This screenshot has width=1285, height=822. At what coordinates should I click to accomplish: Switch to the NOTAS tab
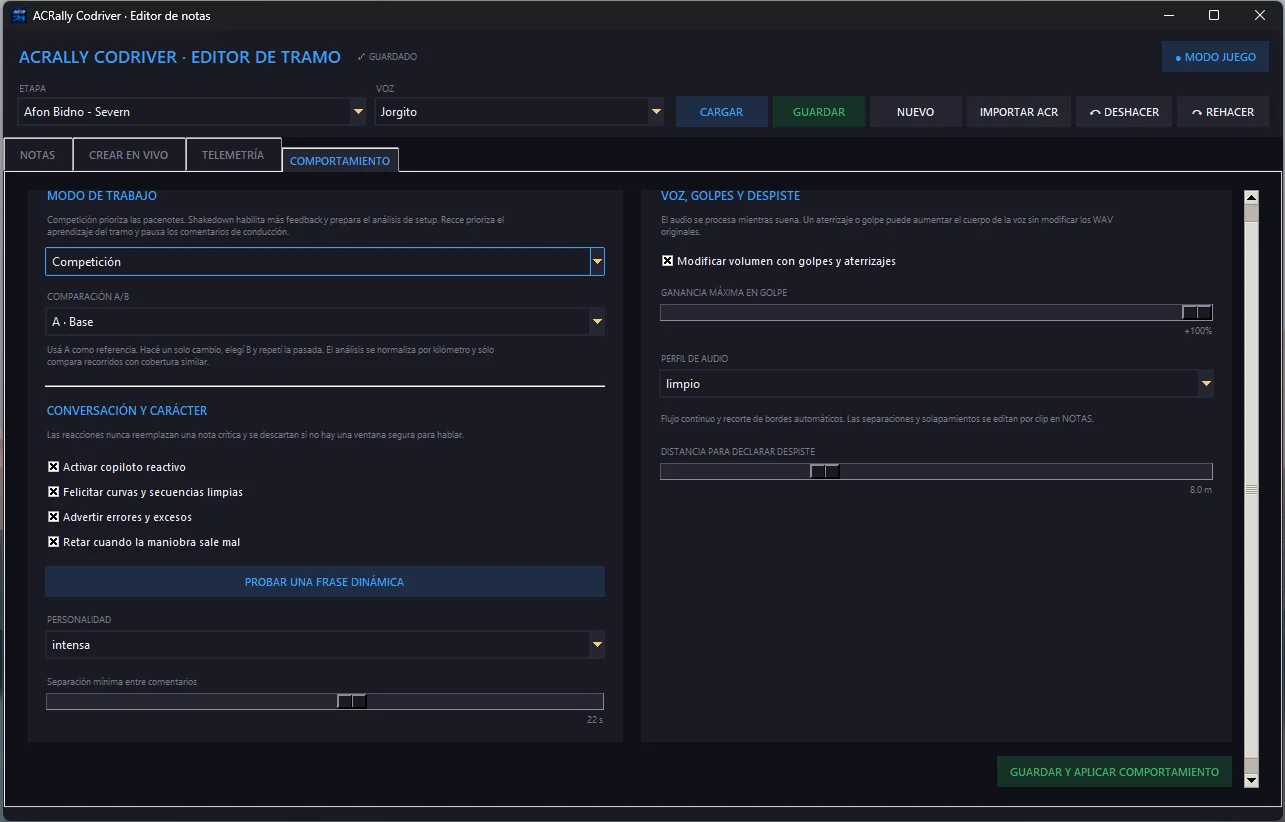click(x=38, y=155)
